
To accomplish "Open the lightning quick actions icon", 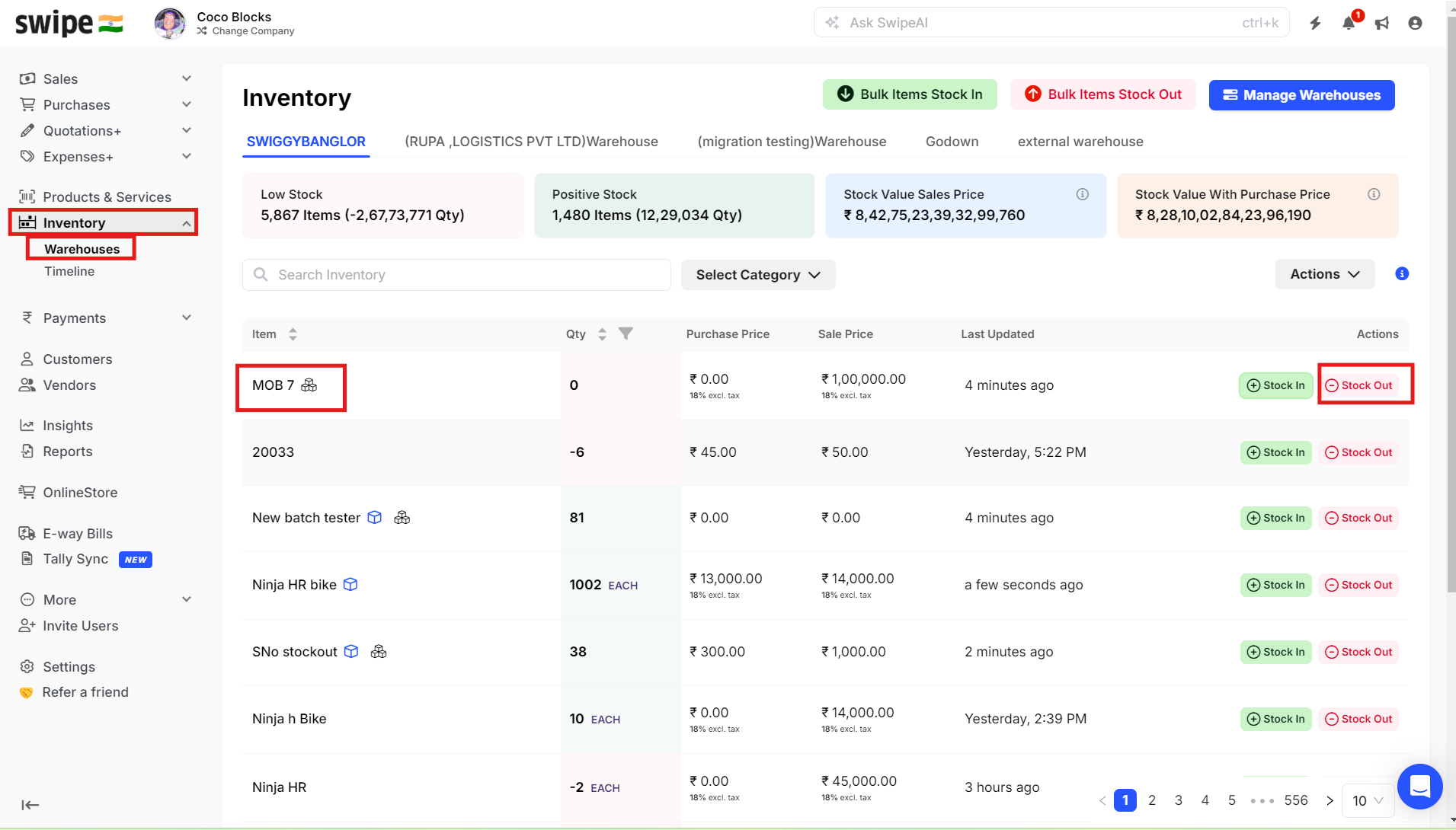I will click(x=1315, y=23).
